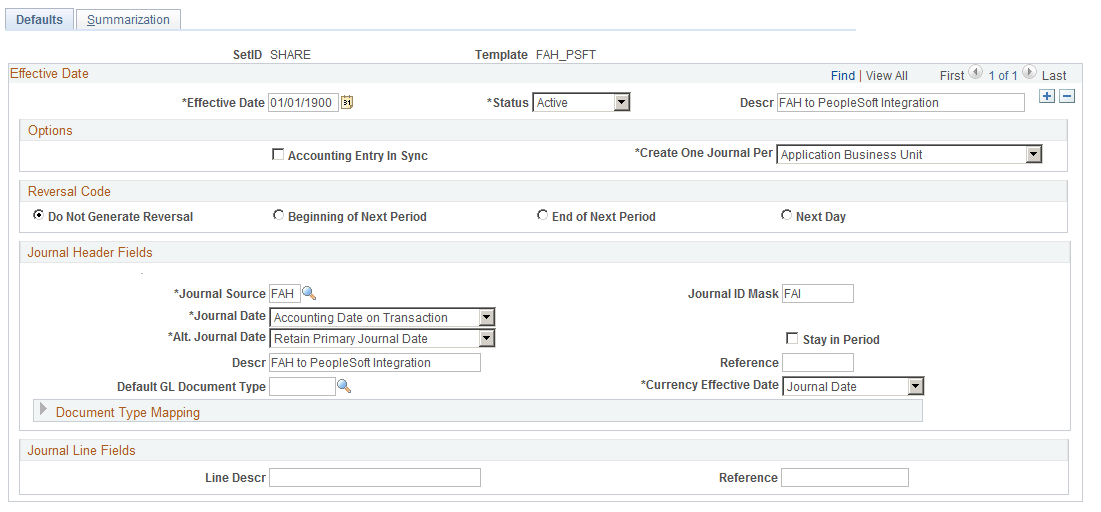The width and height of the screenshot is (1101, 512).
Task: Choose Next Day reversal option
Action: pos(786,216)
